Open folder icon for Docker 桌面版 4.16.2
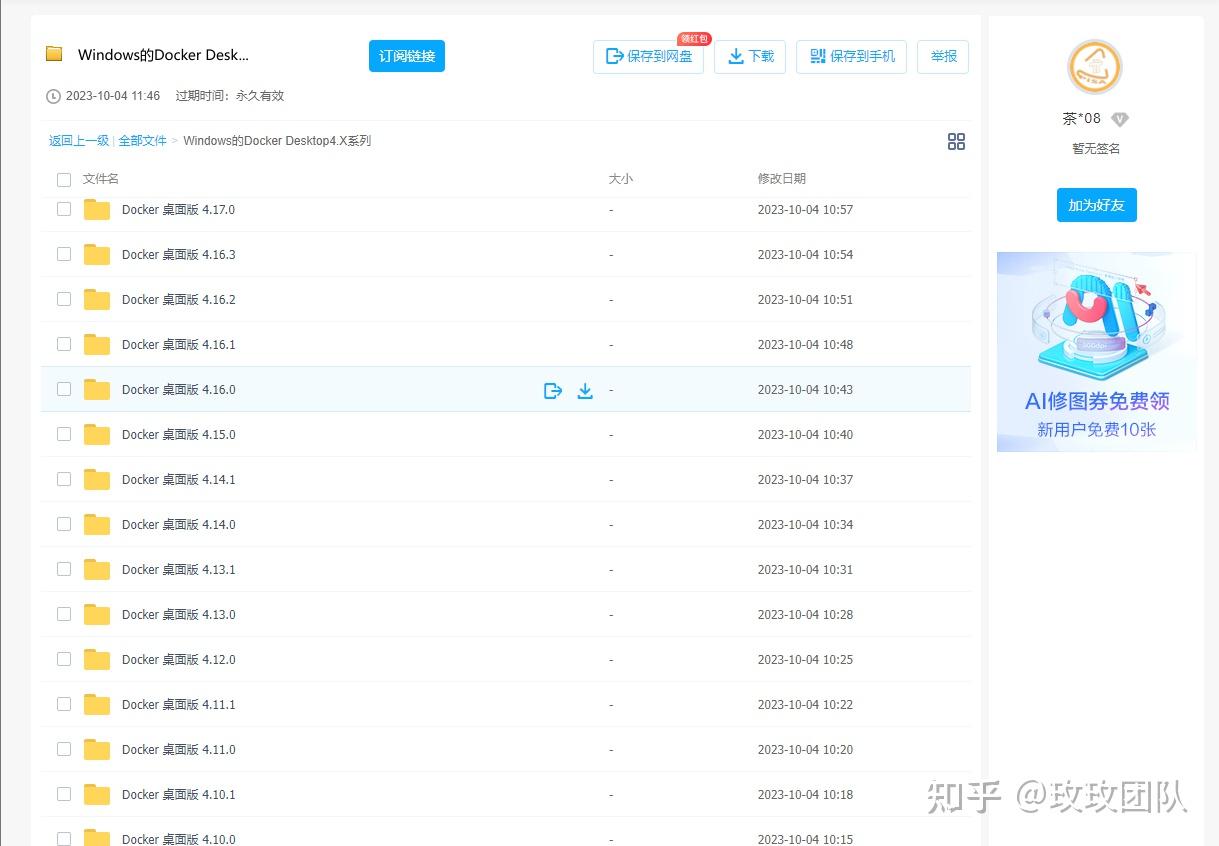The height and width of the screenshot is (846, 1219). pyautogui.click(x=97, y=299)
